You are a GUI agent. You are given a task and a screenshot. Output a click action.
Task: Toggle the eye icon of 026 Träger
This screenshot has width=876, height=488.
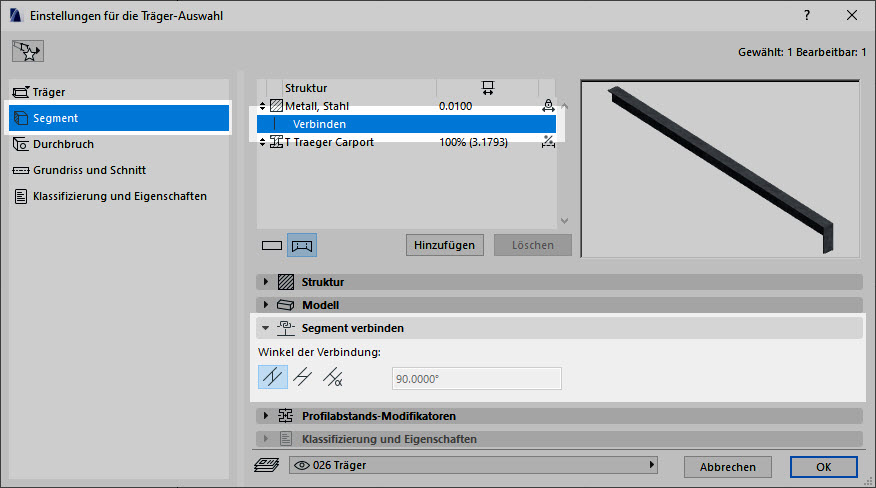pos(302,465)
